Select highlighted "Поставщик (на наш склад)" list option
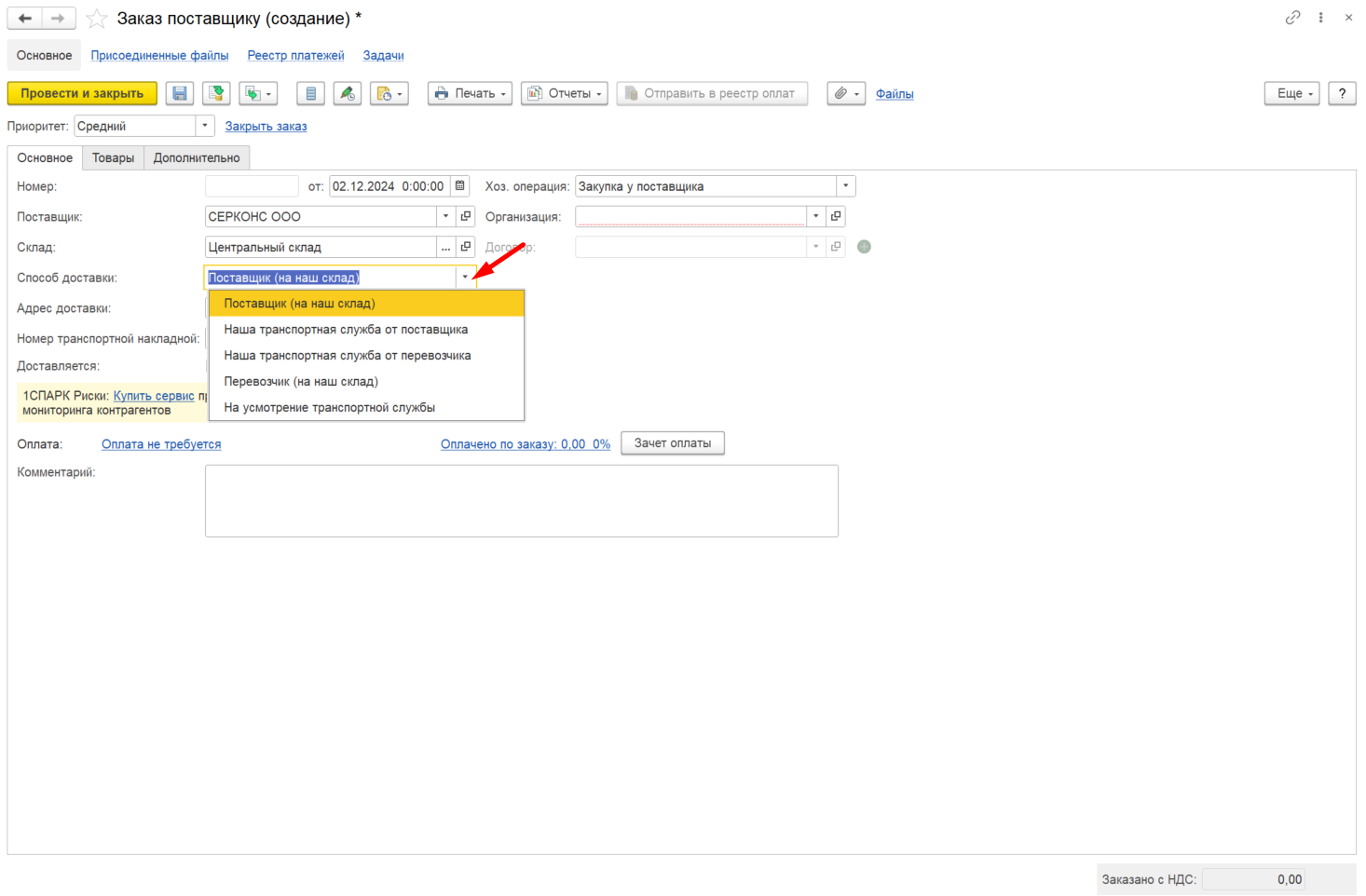1366x896 pixels. click(x=367, y=304)
